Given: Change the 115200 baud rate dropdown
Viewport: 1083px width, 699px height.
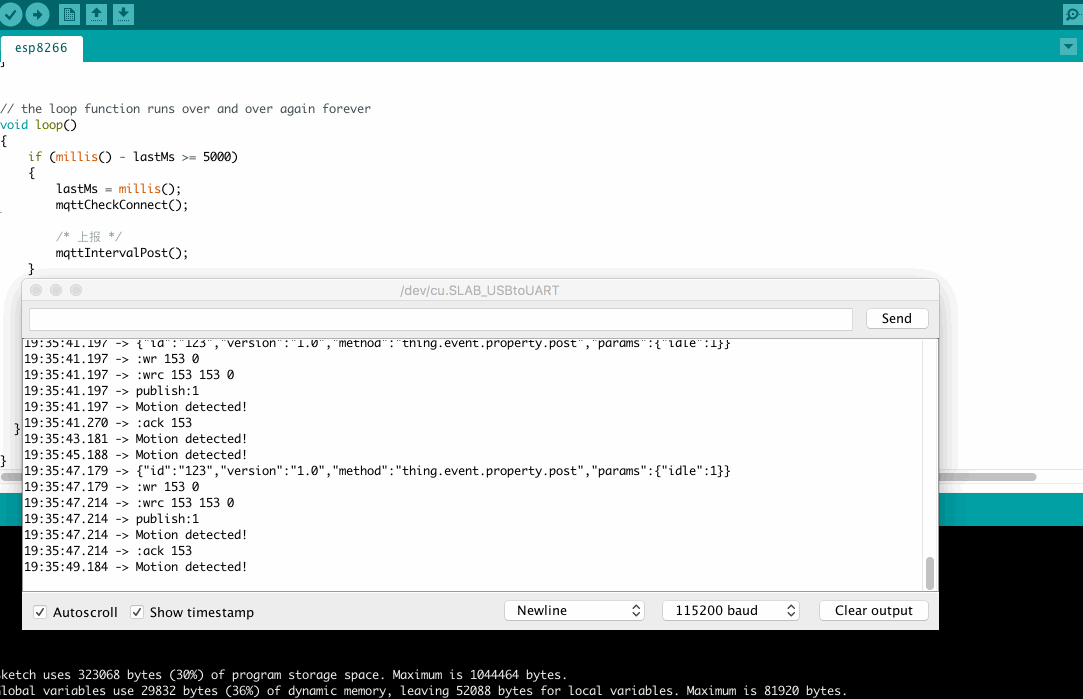Looking at the screenshot, I should (730, 610).
